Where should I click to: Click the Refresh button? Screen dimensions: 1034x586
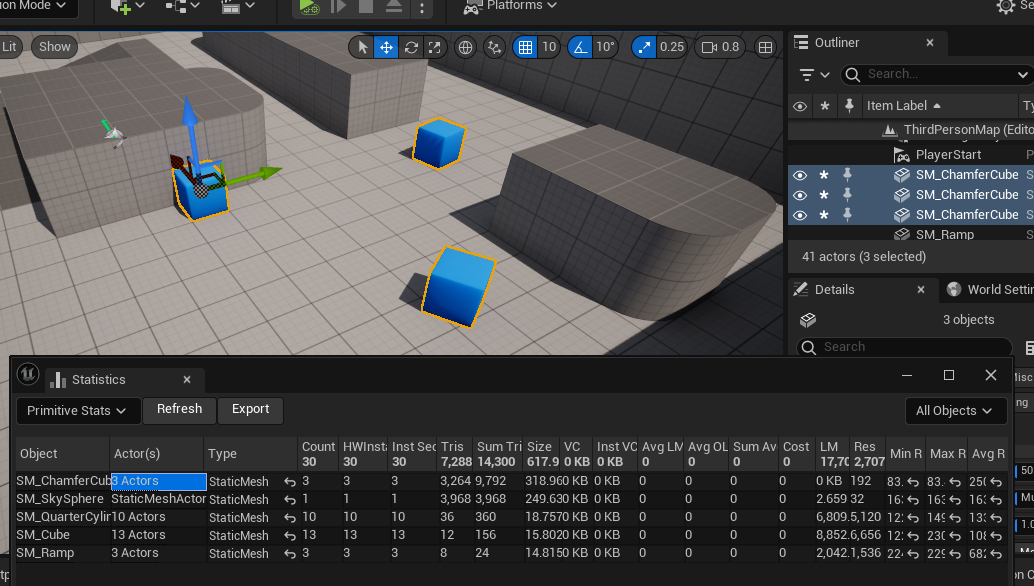click(179, 409)
